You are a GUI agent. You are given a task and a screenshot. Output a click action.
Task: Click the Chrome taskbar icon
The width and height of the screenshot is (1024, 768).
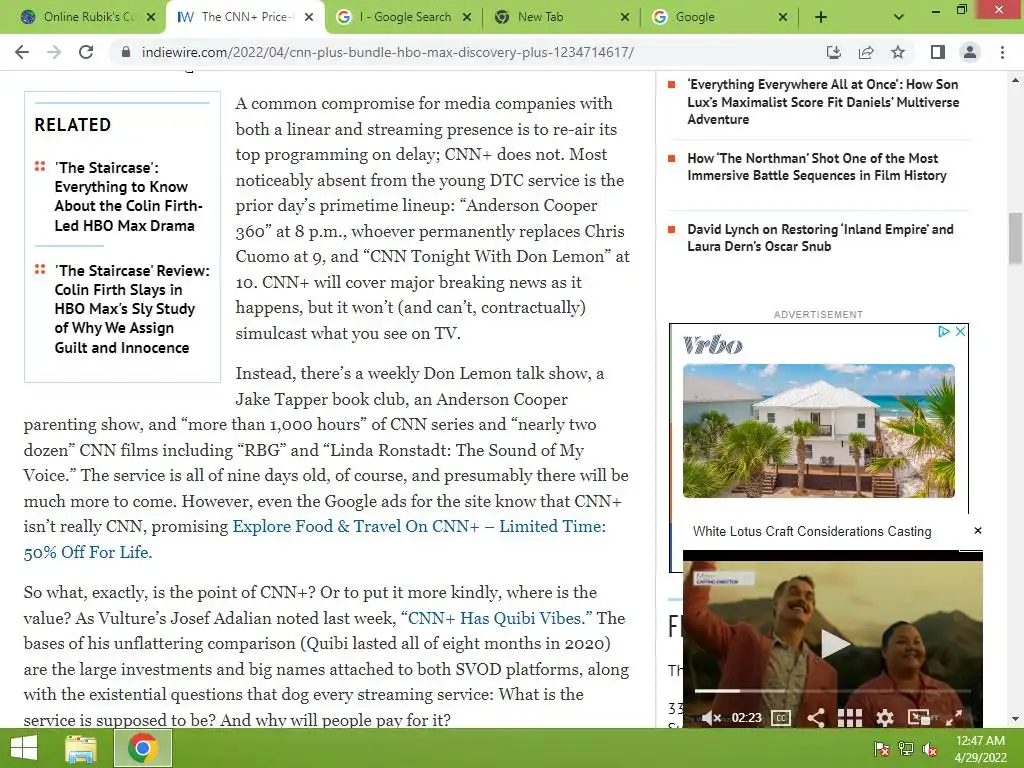(x=142, y=748)
